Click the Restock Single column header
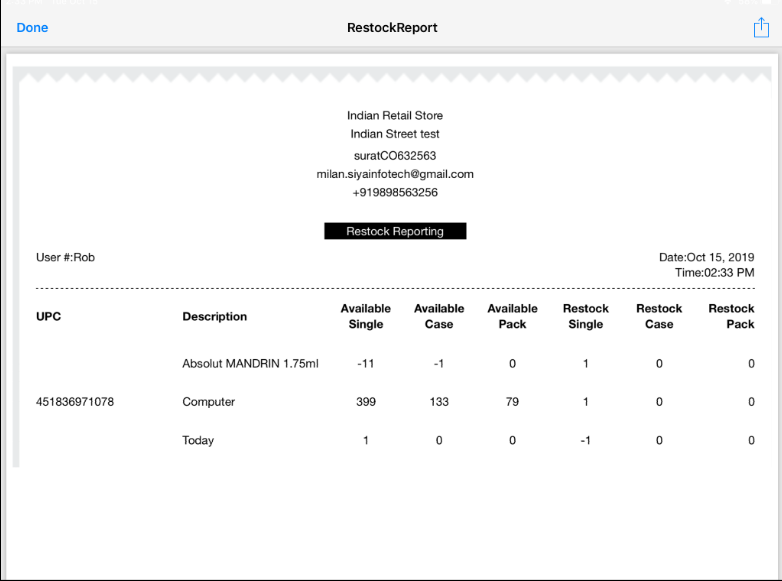This screenshot has height=581, width=782. point(586,316)
